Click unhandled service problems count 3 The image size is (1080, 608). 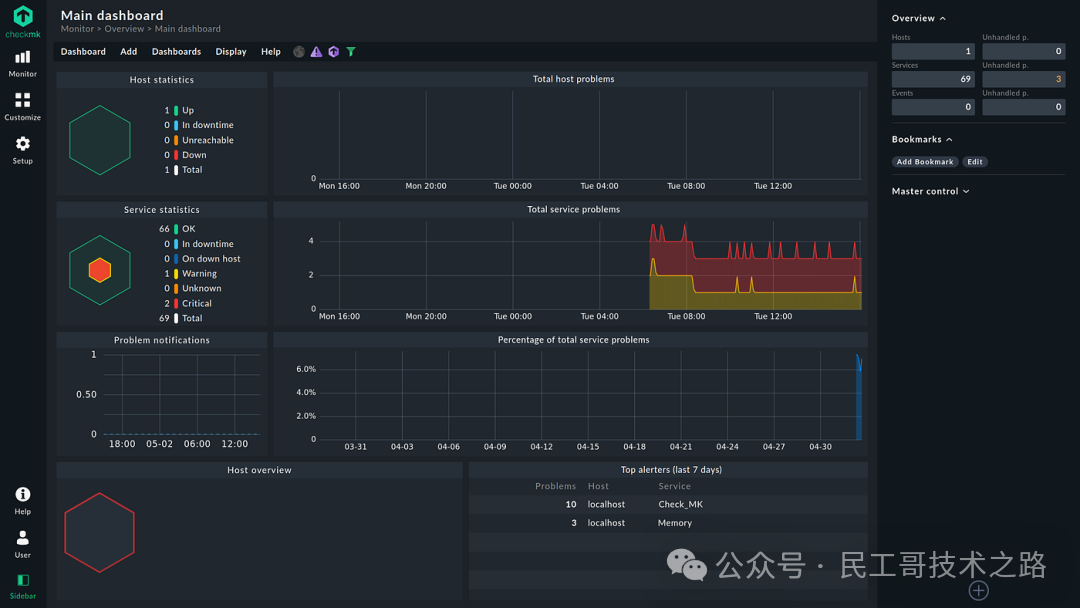pyautogui.click(x=1024, y=79)
